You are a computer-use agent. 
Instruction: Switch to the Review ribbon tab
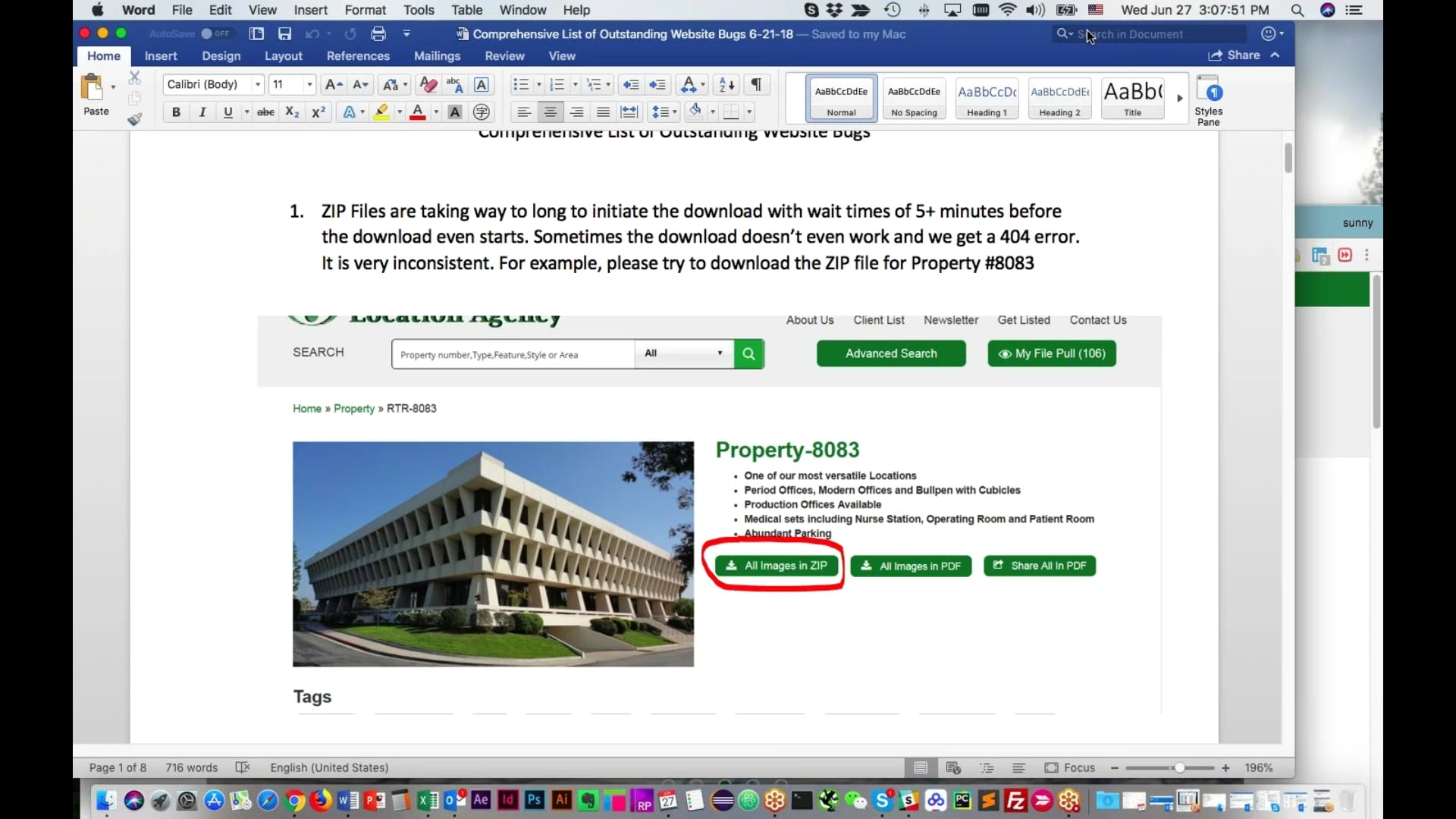coord(504,55)
